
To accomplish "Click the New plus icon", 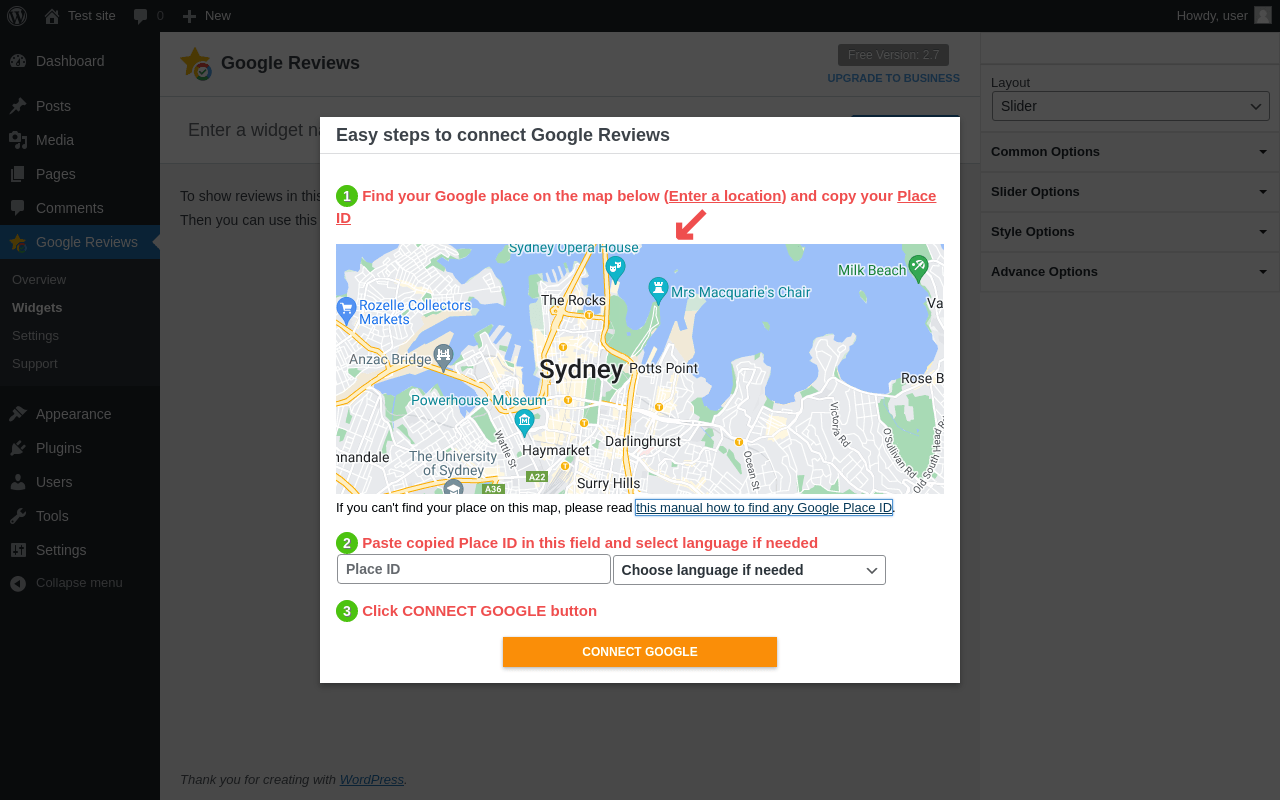I will click(189, 16).
